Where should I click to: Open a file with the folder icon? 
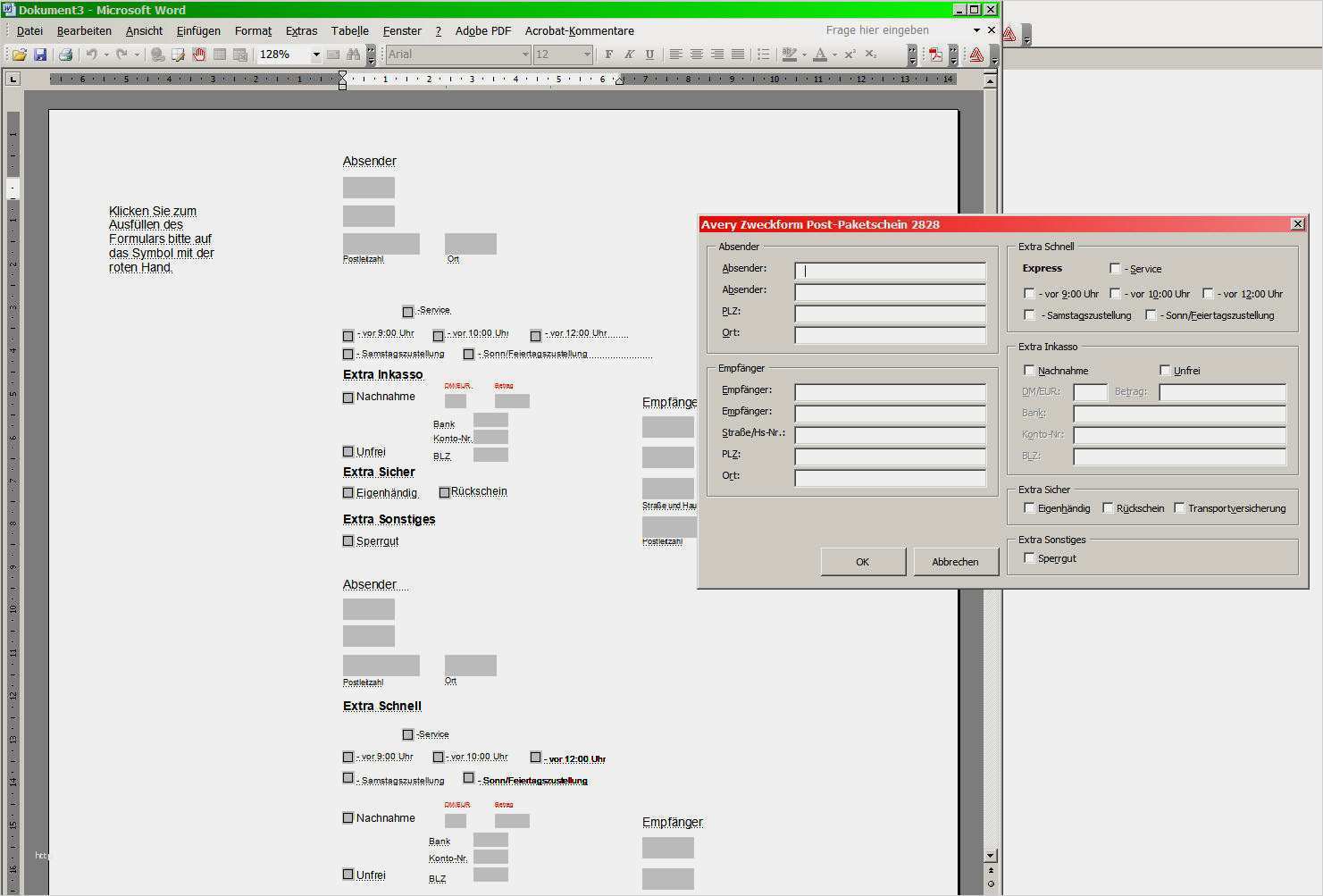20,54
